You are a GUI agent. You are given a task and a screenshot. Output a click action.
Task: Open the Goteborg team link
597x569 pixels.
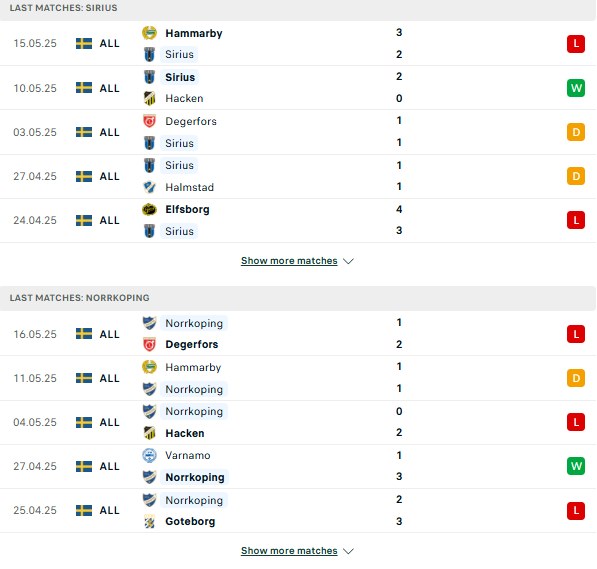190,521
